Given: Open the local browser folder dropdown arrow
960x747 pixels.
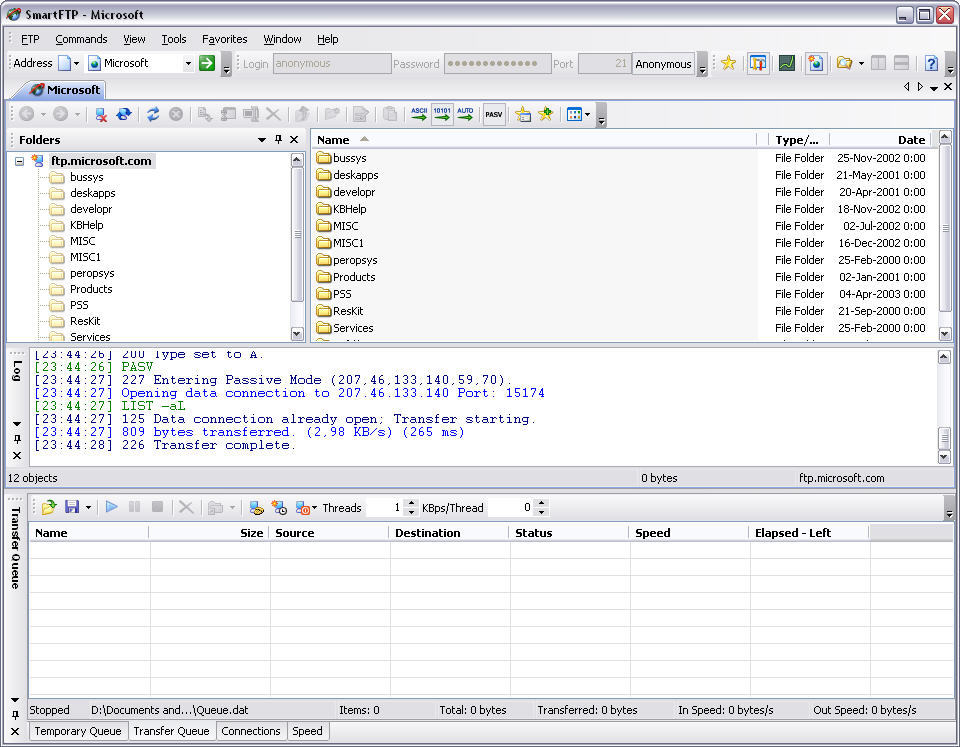Looking at the screenshot, I should (861, 63).
